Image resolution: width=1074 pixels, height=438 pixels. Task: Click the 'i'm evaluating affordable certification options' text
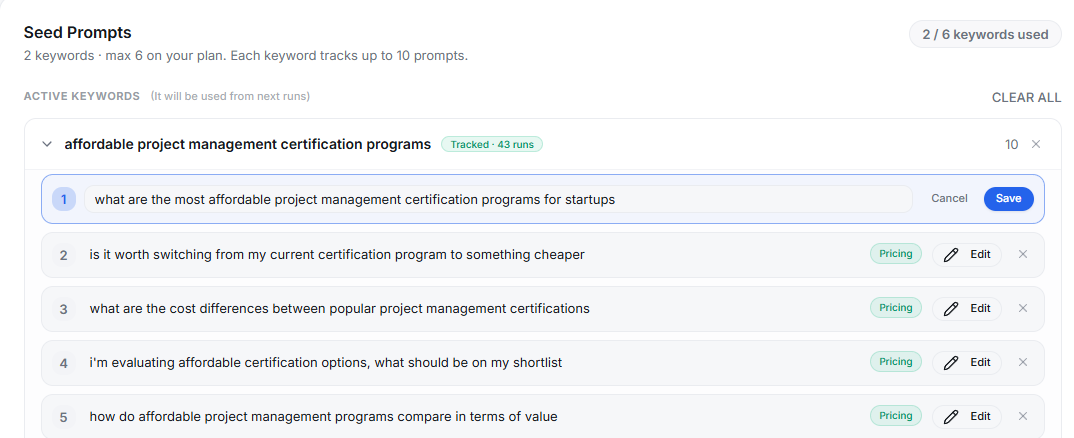tap(325, 363)
